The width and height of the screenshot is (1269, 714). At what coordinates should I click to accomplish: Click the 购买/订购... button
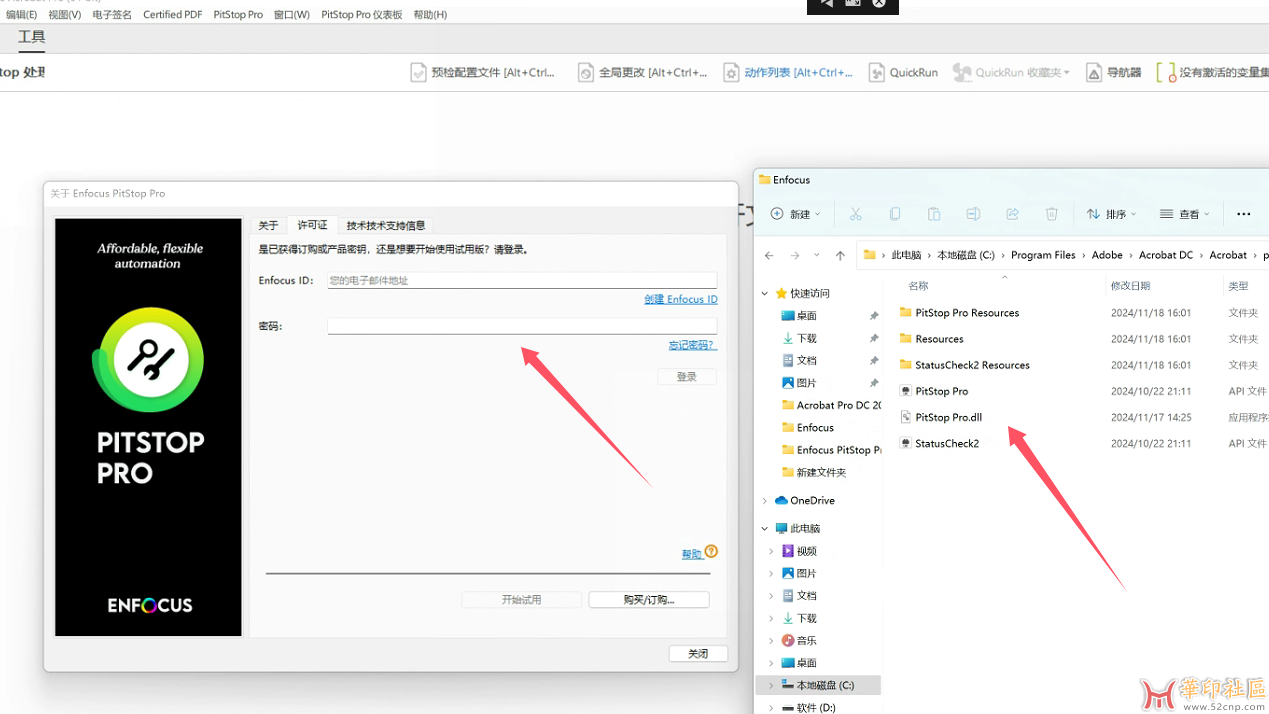649,600
